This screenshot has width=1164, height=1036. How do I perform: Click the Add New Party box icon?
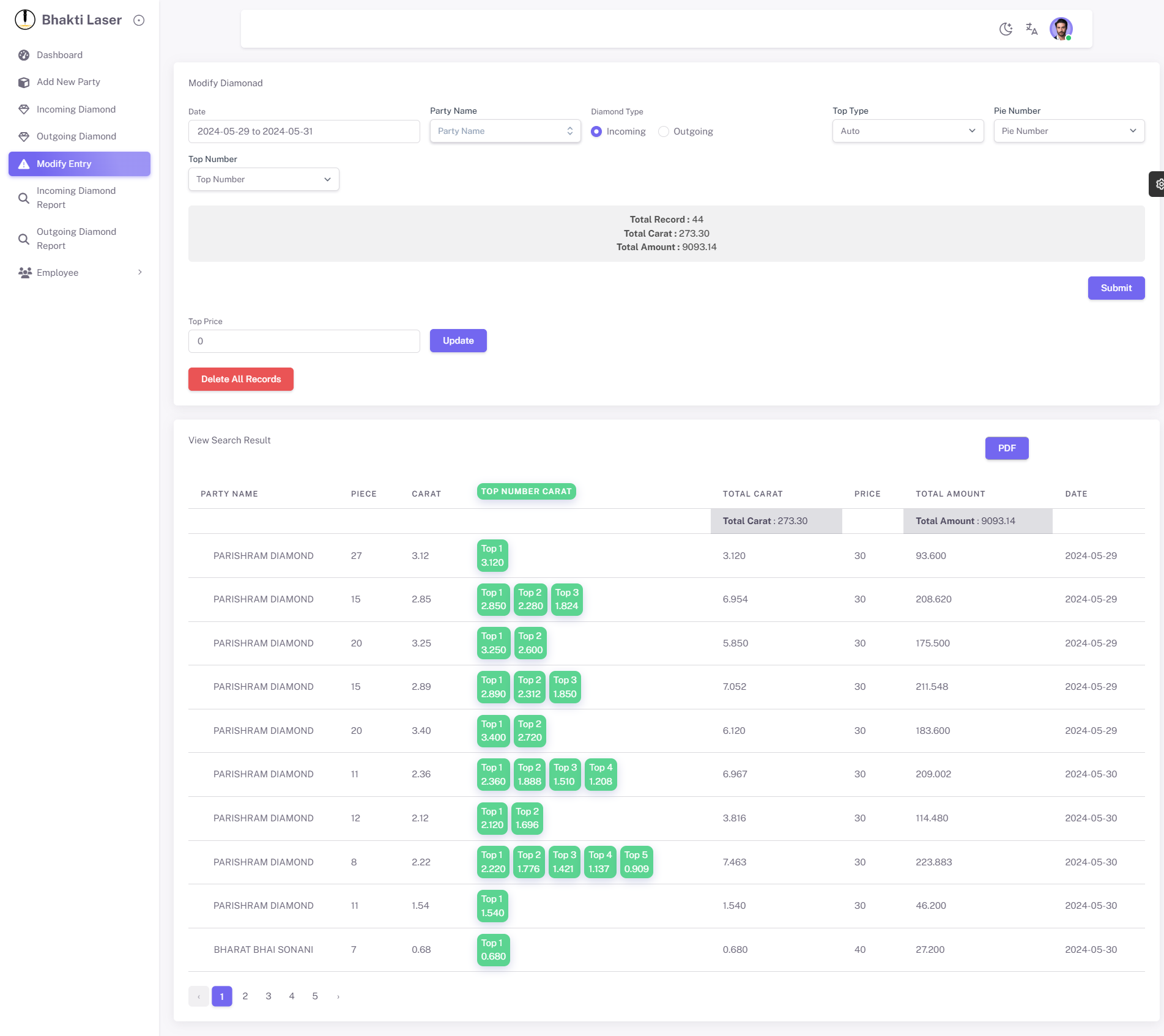click(24, 82)
